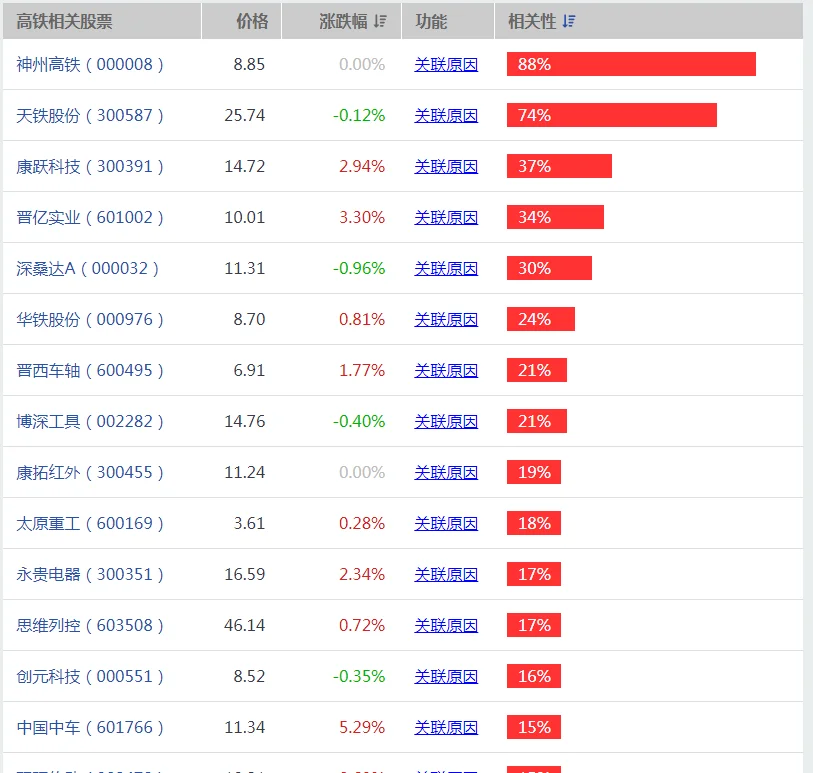Click the 88% correlation bar for 神州高铁
813x773 pixels.
pos(630,64)
